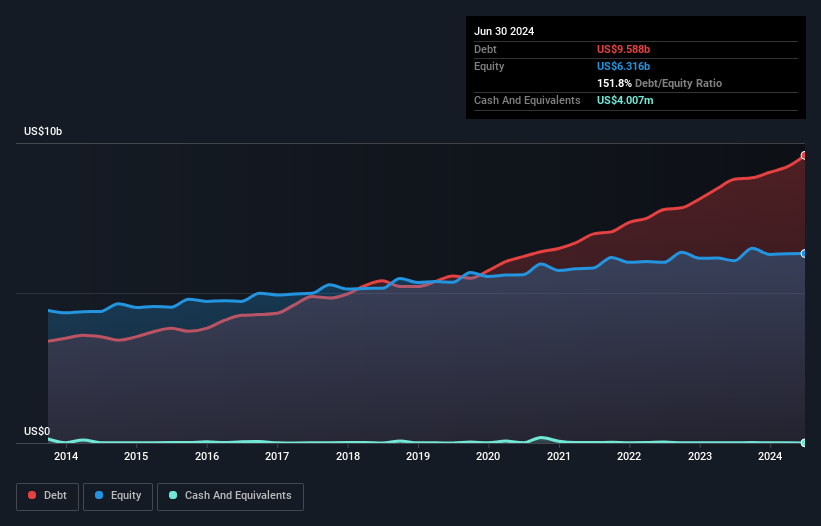Click the Jun 30 2024 tooltip date
This screenshot has height=526, width=821.
[x=504, y=31]
